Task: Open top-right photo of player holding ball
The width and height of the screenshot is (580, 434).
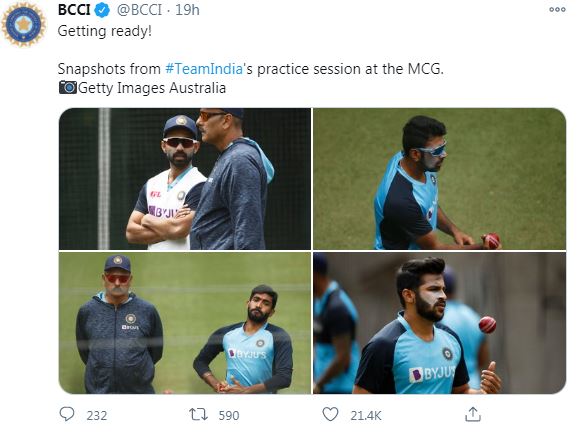Action: (439, 179)
